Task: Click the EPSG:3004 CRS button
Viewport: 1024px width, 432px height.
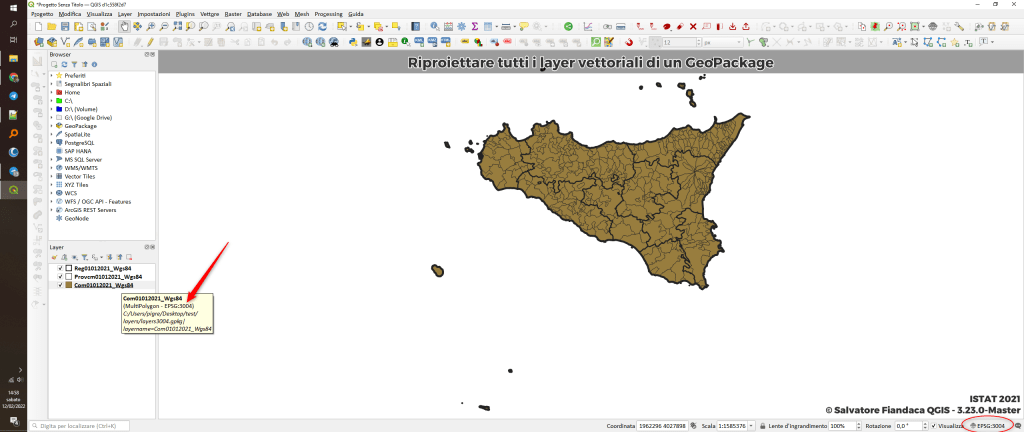Action: click(x=988, y=426)
